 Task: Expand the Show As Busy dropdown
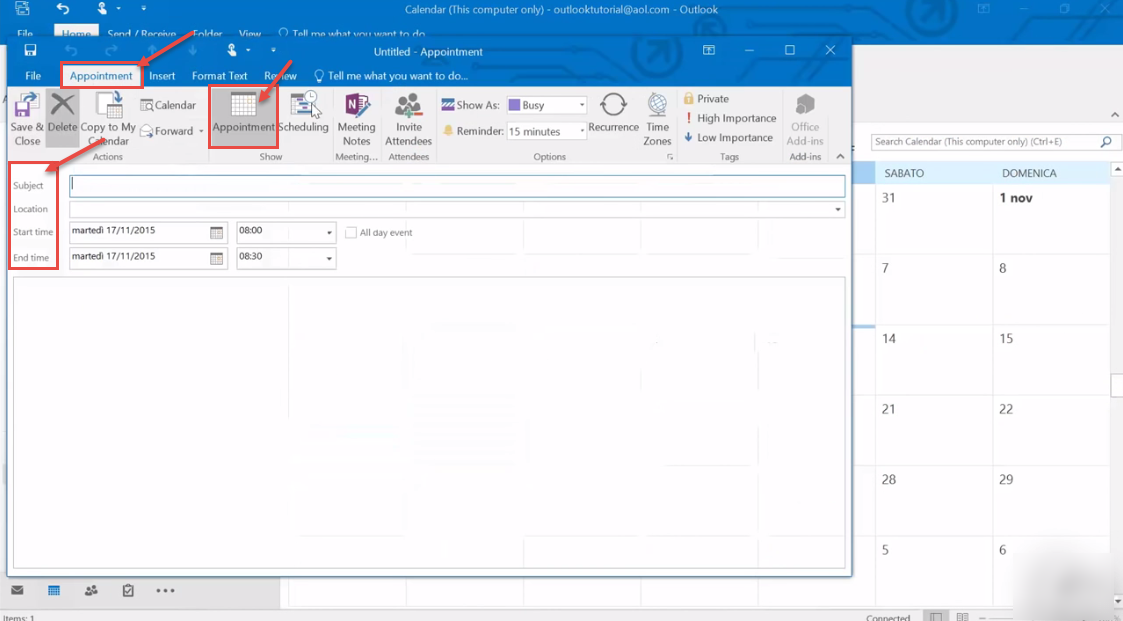pyautogui.click(x=581, y=105)
